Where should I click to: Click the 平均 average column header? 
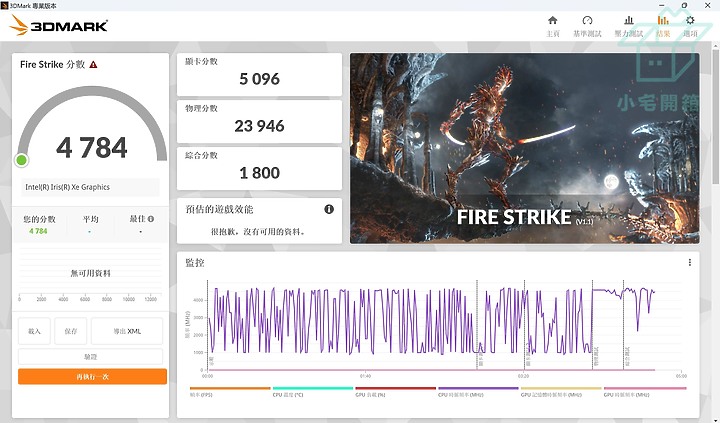point(90,219)
